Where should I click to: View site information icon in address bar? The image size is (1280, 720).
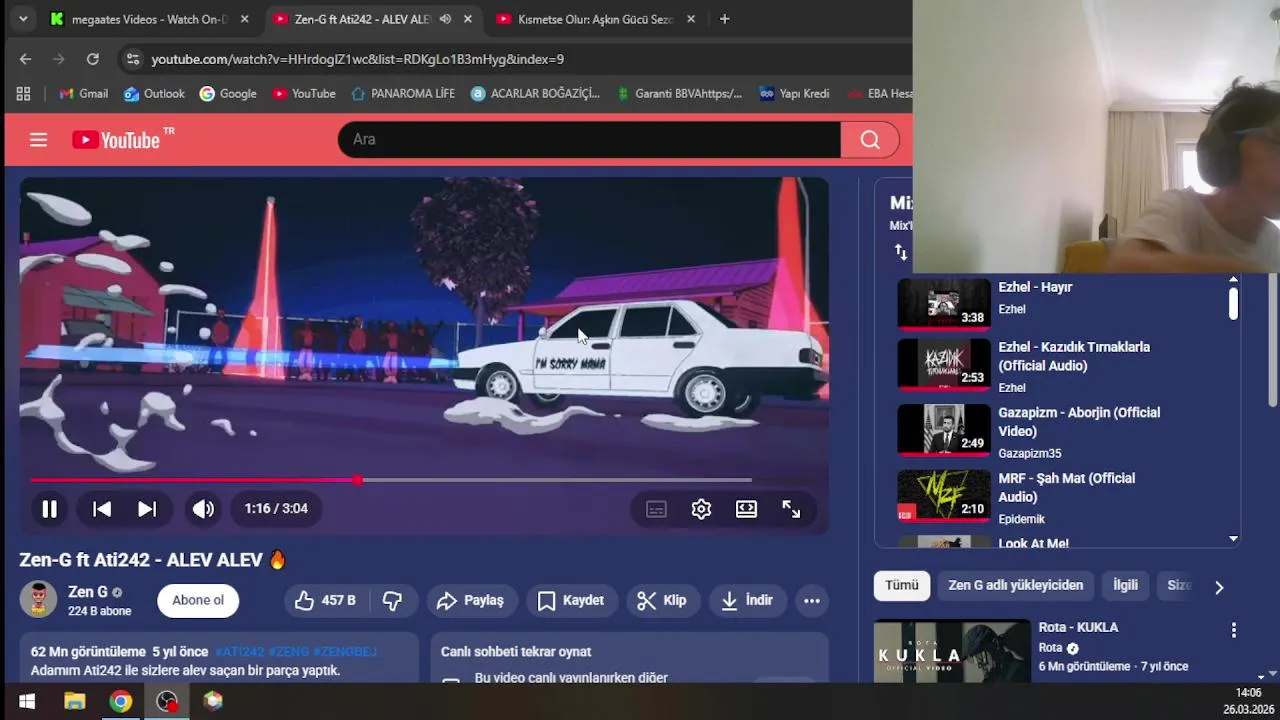(132, 59)
